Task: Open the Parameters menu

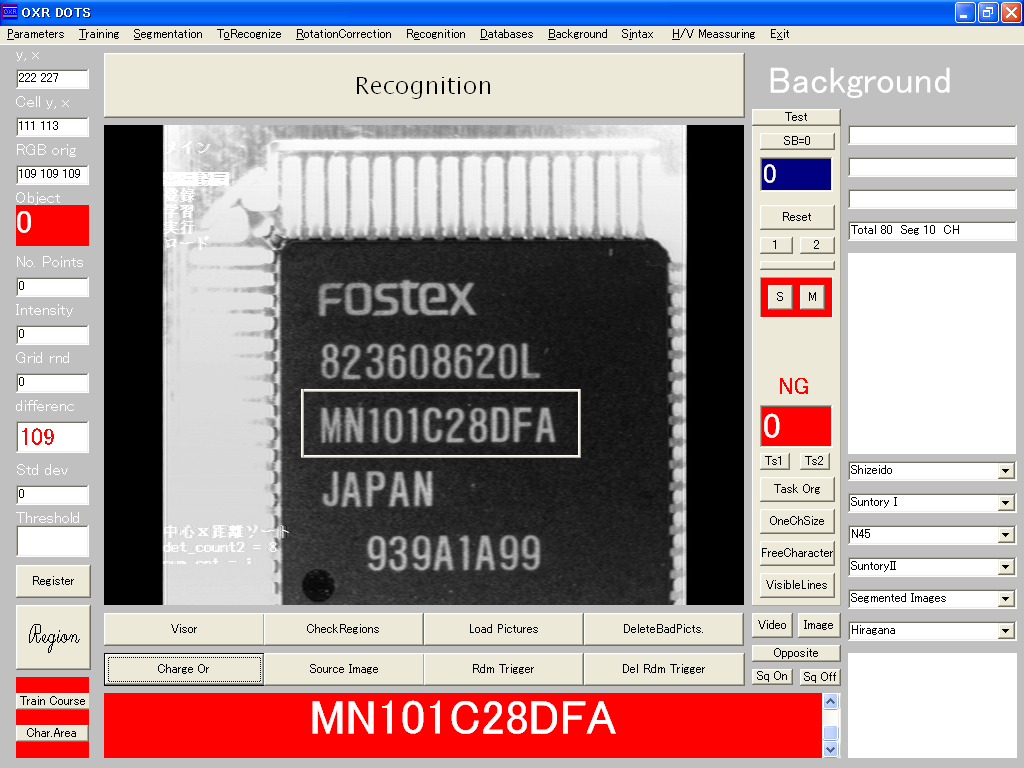Action: 35,34
